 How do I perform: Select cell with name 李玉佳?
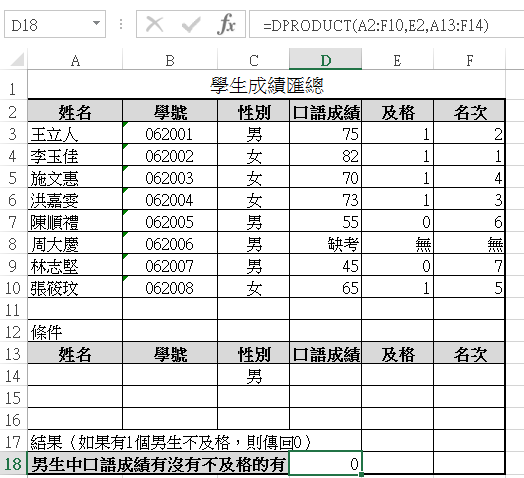pos(75,156)
